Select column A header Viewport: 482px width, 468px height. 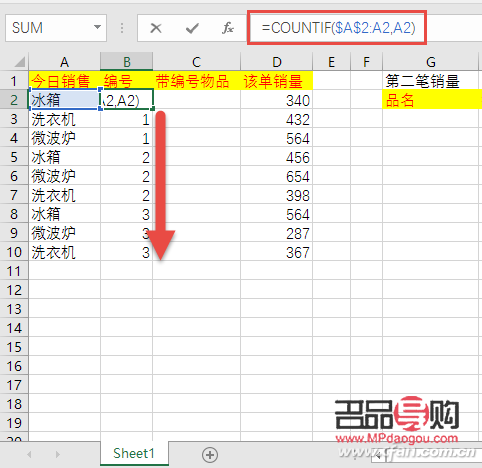pyautogui.click(x=64, y=62)
